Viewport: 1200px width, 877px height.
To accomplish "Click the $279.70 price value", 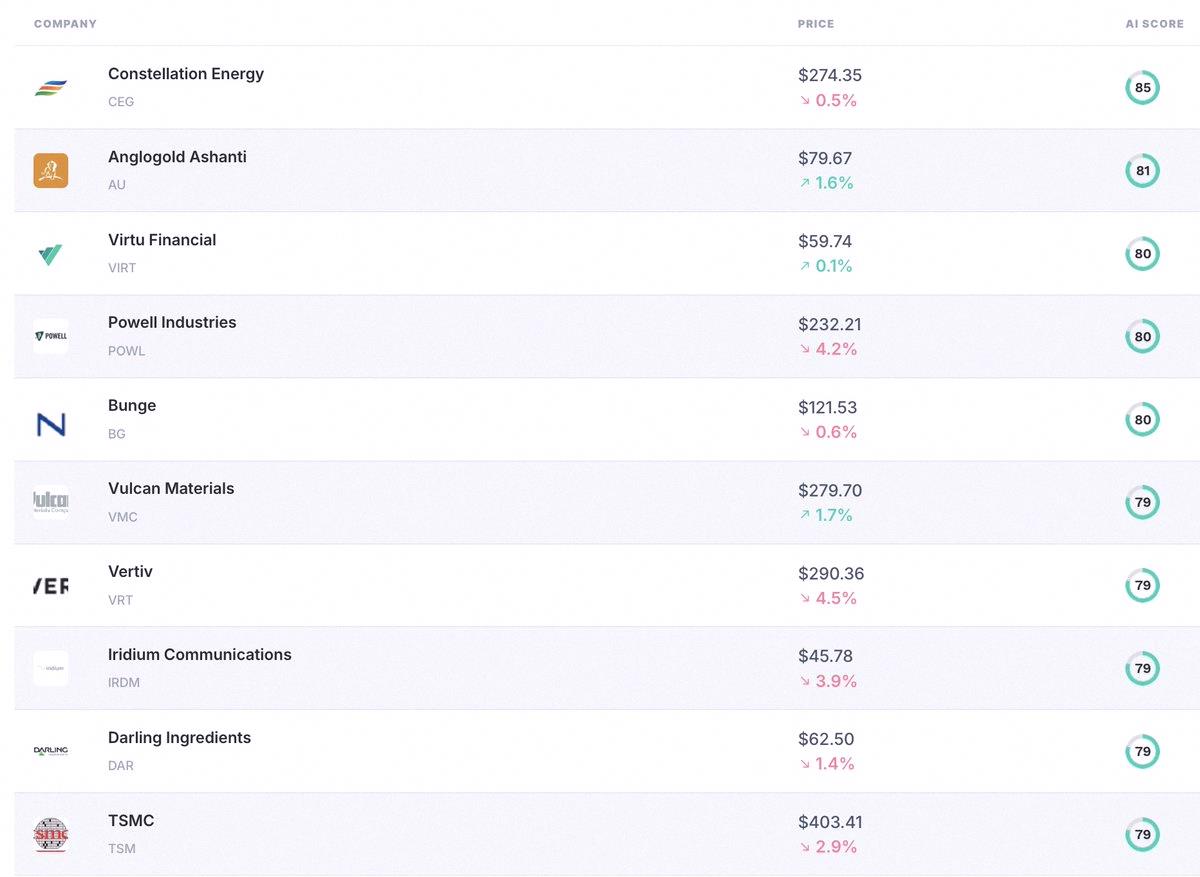I will (x=830, y=491).
